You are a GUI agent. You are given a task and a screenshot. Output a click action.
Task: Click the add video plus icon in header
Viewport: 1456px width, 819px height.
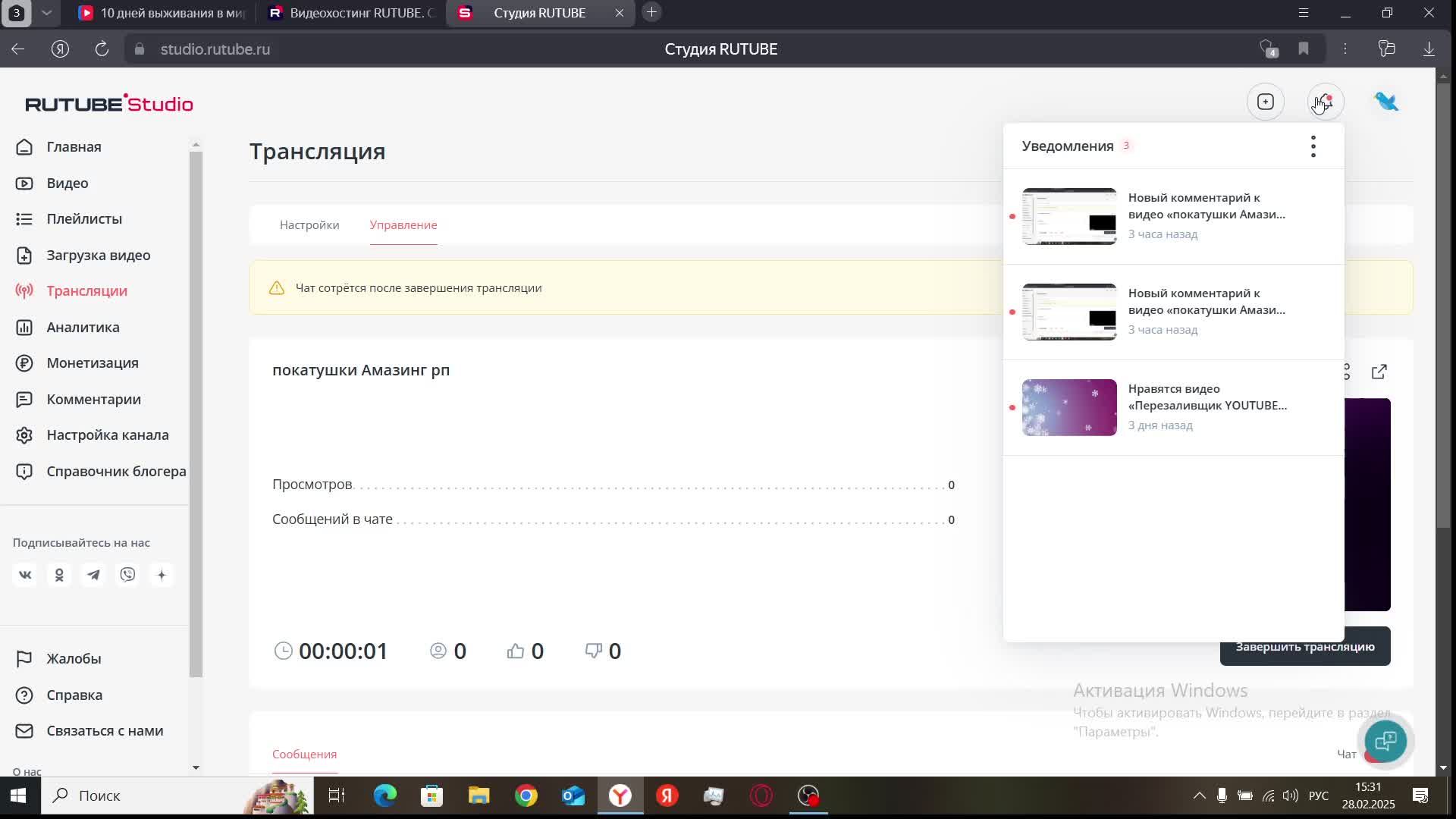click(1265, 102)
